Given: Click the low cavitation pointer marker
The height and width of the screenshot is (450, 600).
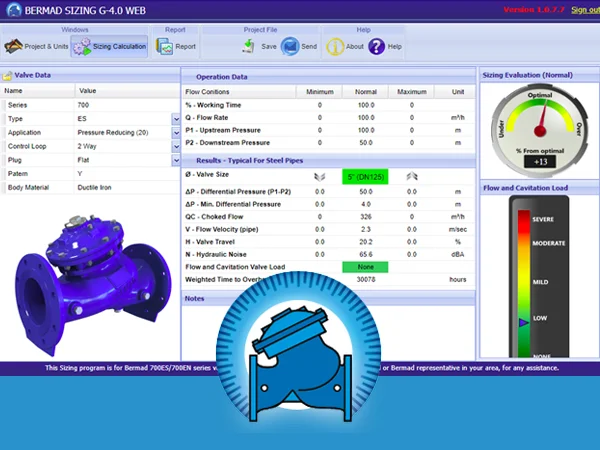Looking at the screenshot, I should tap(523, 323).
